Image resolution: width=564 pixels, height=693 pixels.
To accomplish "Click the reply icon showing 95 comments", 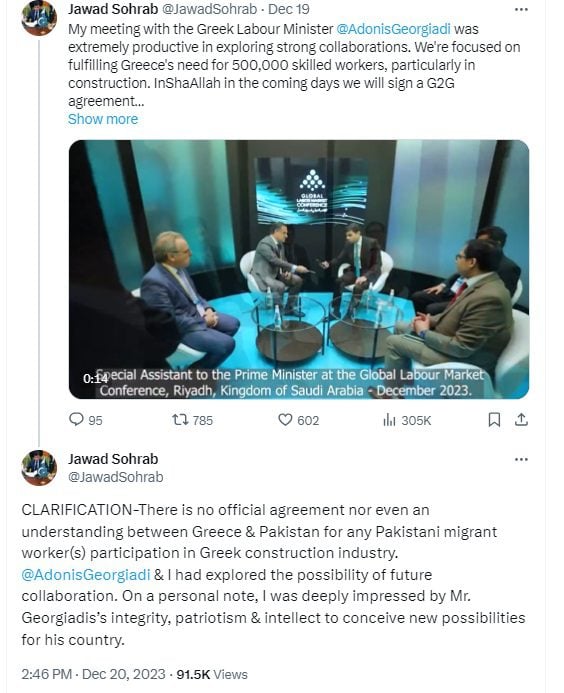I will [76, 419].
